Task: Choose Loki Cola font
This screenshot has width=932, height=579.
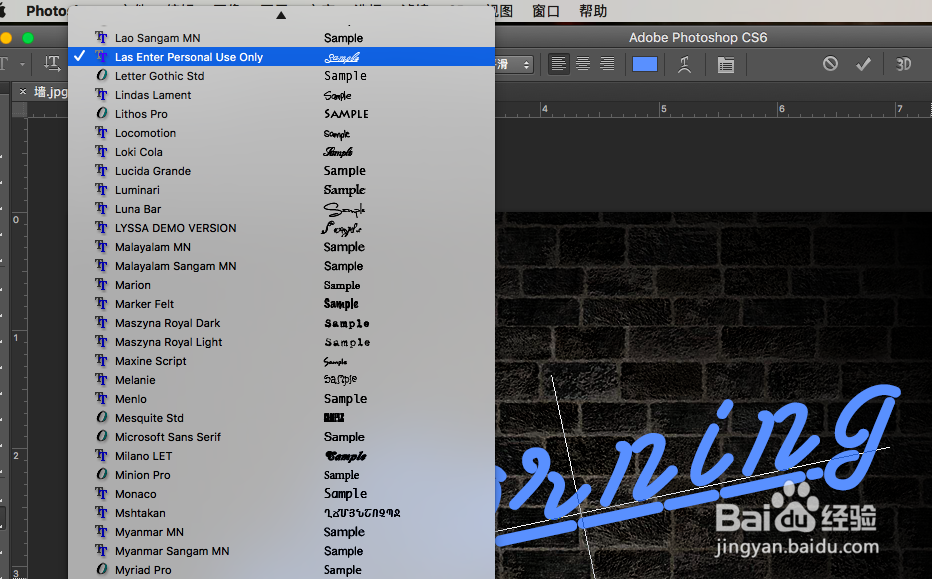Action: [282, 152]
